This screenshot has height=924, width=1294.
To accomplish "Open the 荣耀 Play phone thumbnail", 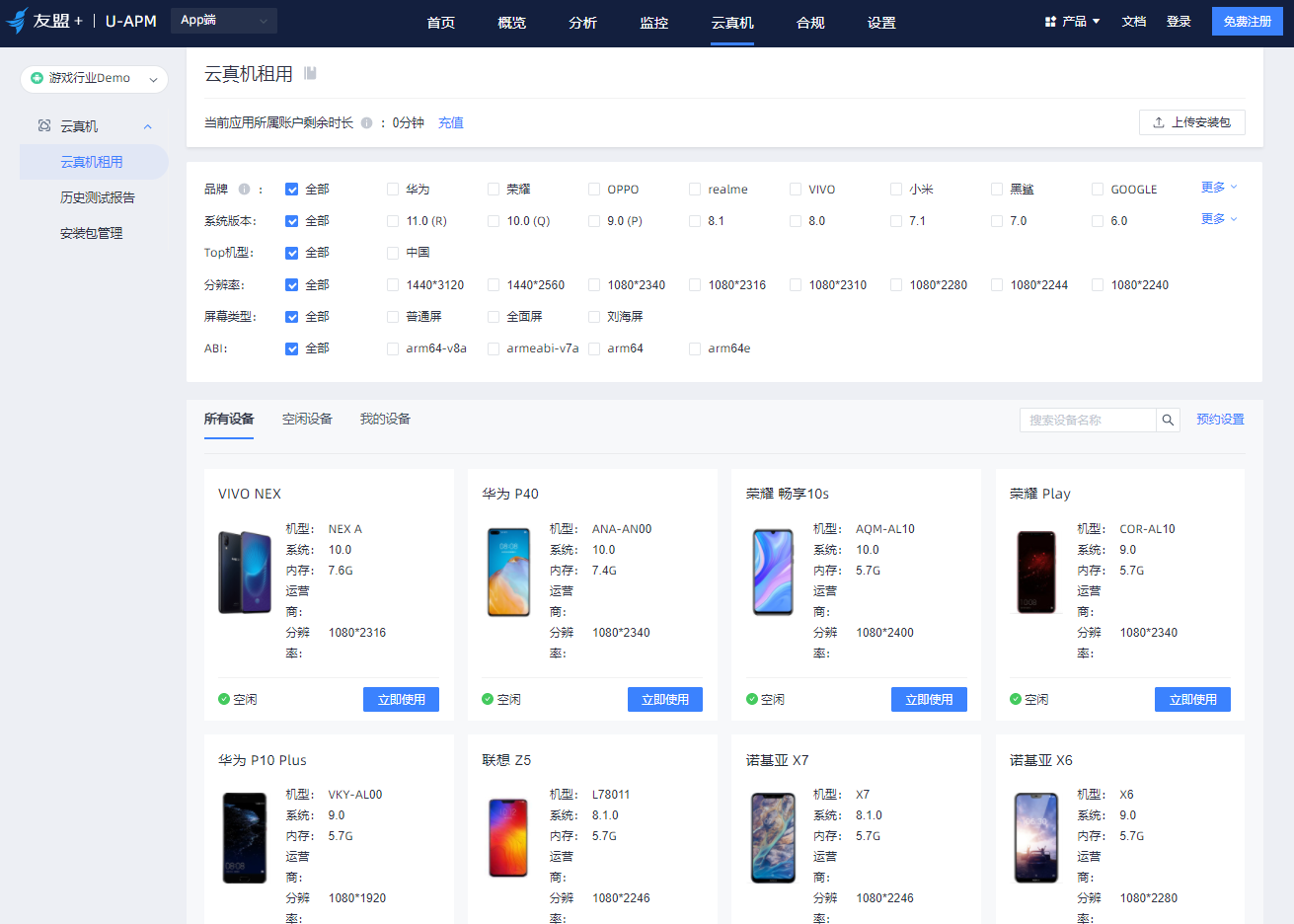I will [x=1036, y=573].
